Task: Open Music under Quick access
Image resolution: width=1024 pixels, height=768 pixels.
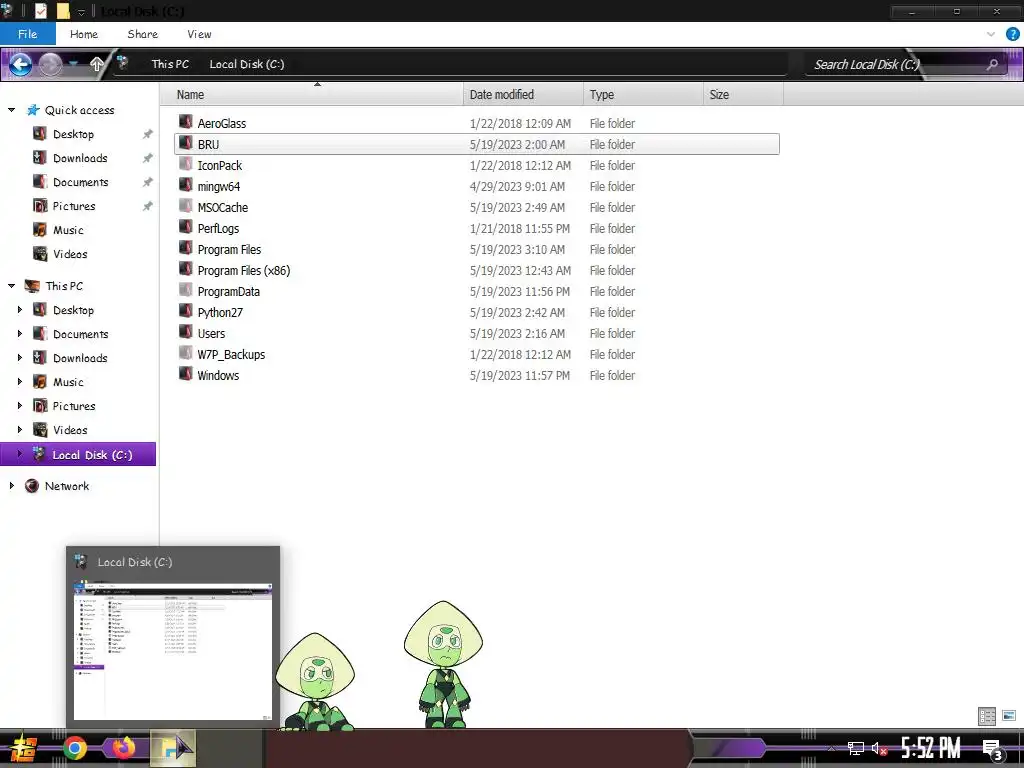Action: (x=68, y=230)
